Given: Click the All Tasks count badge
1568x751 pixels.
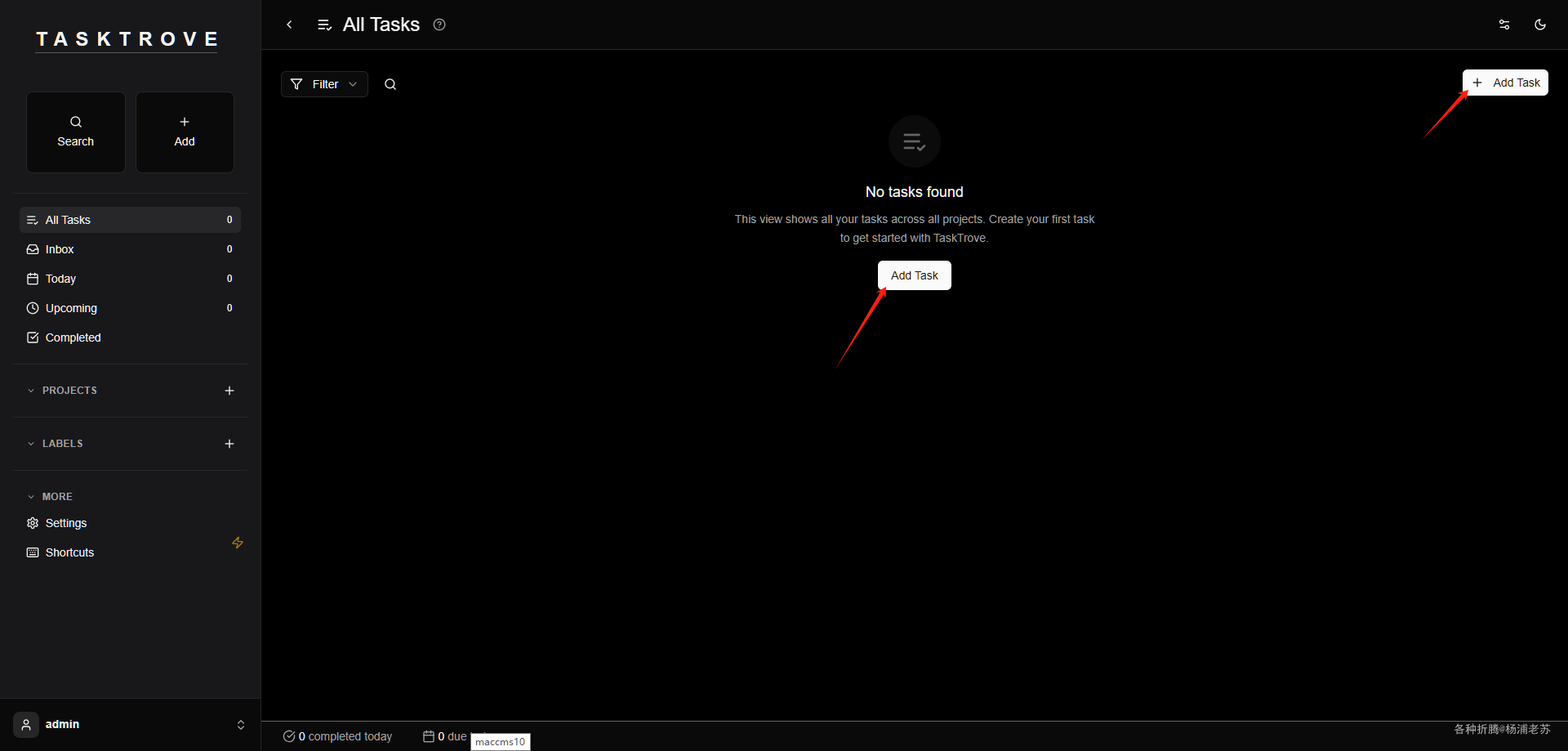Looking at the screenshot, I should tap(229, 220).
